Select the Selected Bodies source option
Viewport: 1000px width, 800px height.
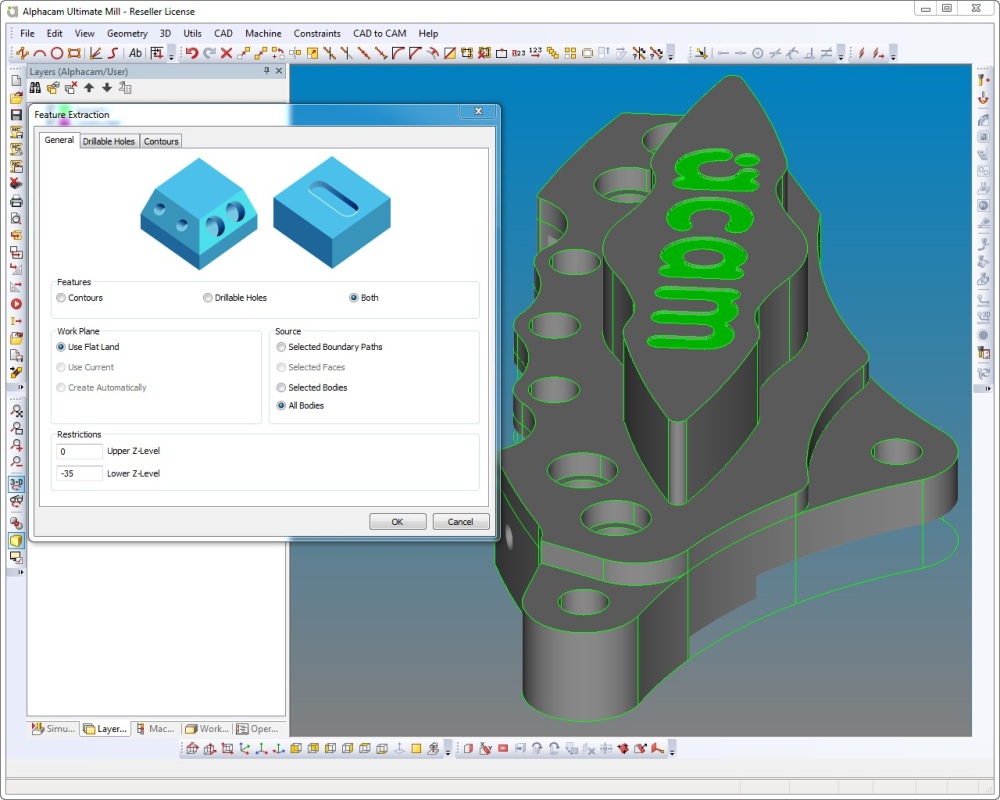point(281,387)
